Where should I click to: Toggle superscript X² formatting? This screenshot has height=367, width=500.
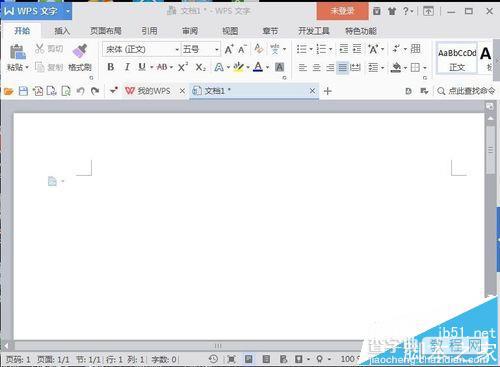click(182, 67)
